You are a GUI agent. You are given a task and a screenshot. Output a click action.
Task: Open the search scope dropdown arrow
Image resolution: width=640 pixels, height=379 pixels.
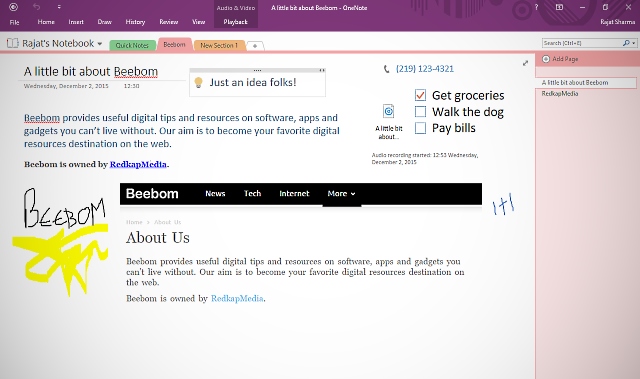[x=633, y=43]
